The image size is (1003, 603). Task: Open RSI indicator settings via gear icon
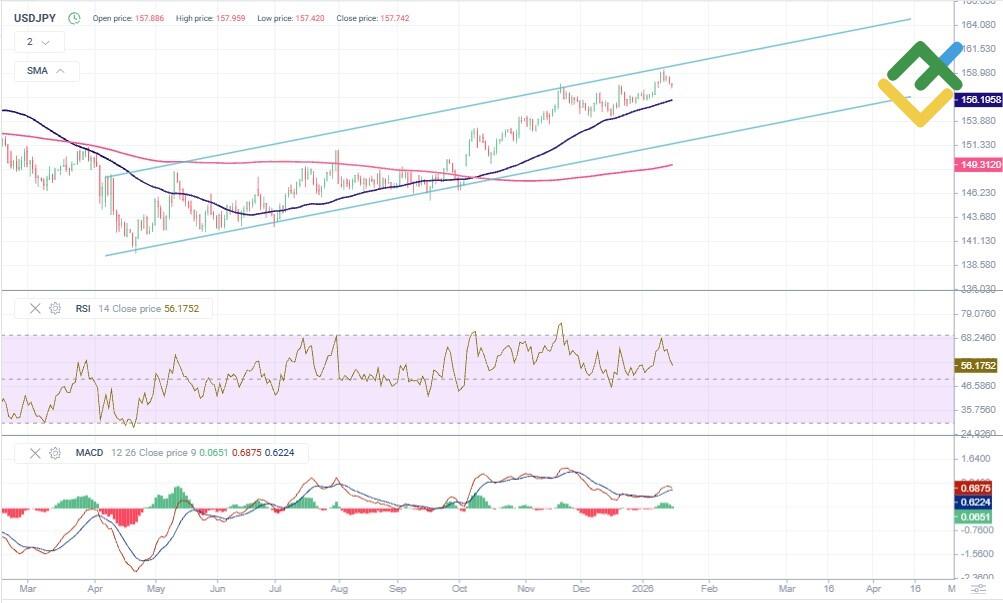[55, 308]
